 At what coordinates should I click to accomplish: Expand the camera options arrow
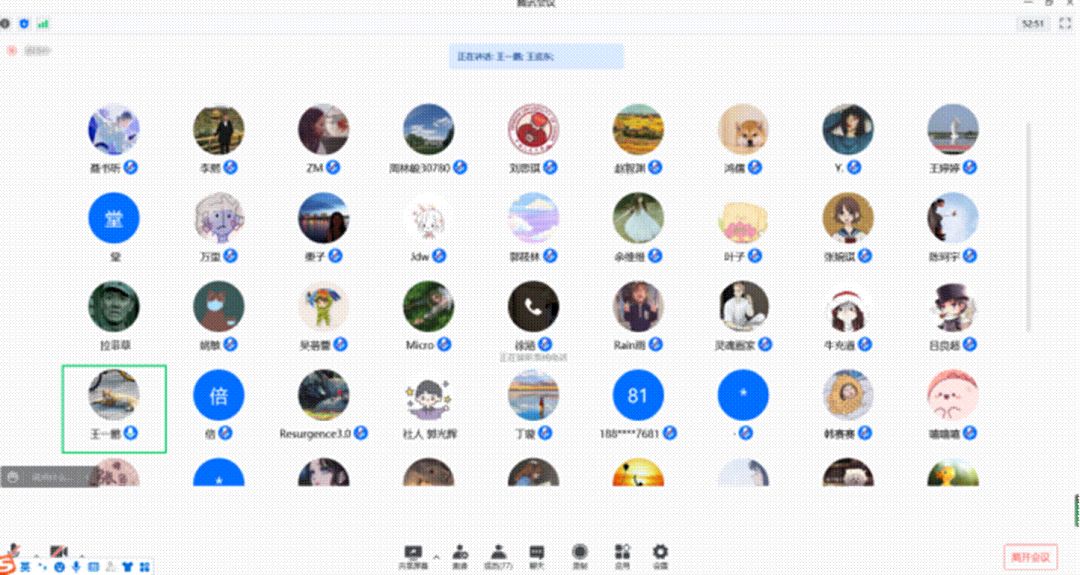[x=80, y=553]
